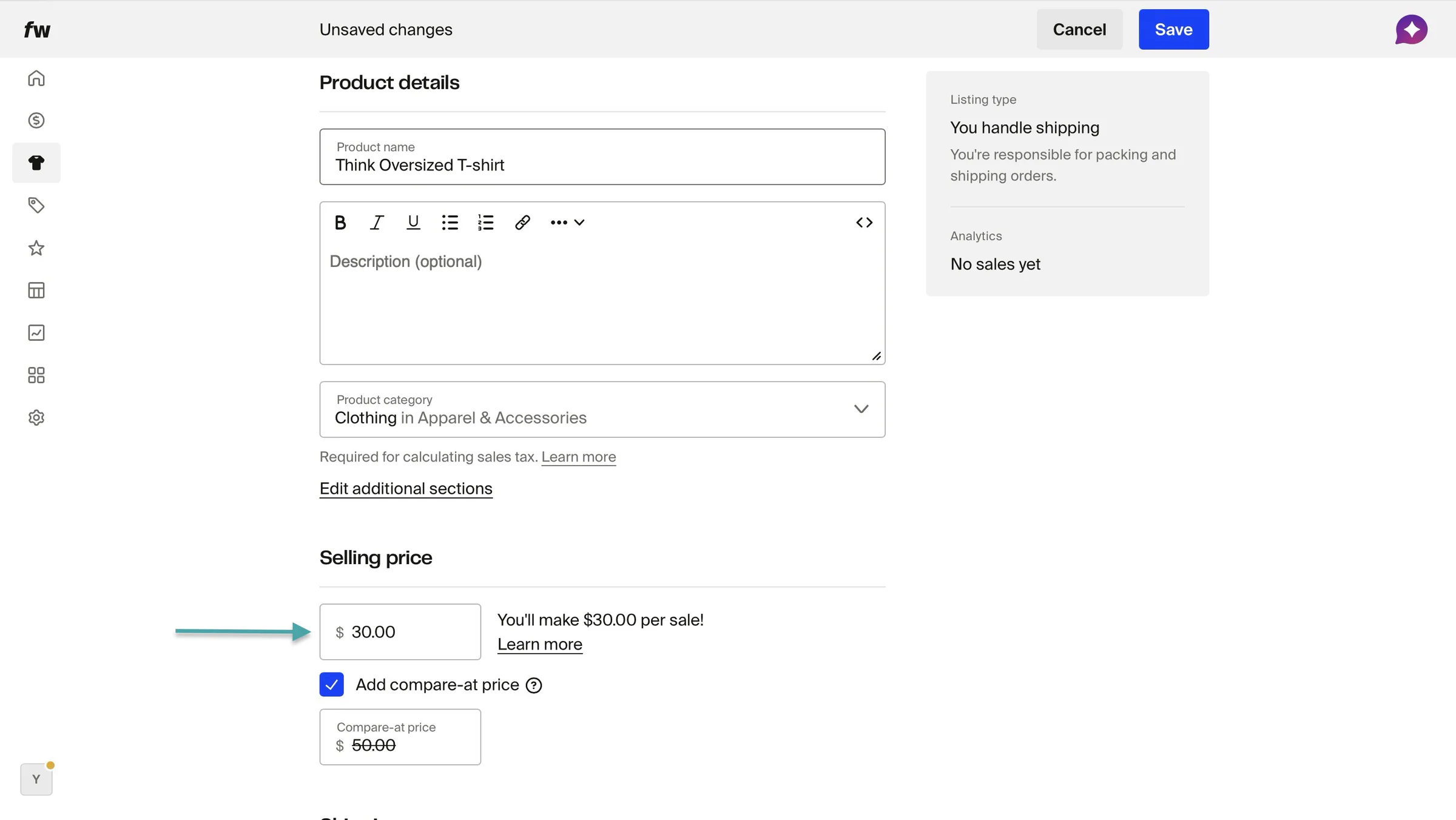Open the purple AI assistant icon
Image resolution: width=1456 pixels, height=820 pixels.
pyautogui.click(x=1411, y=30)
